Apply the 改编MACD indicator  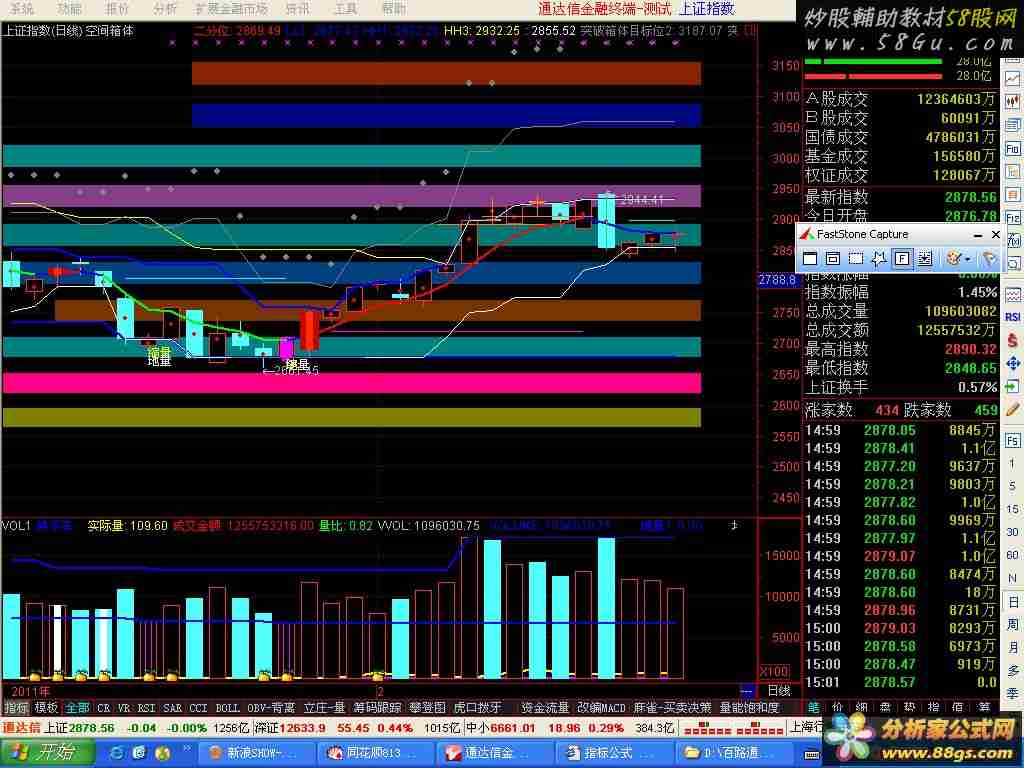601,707
